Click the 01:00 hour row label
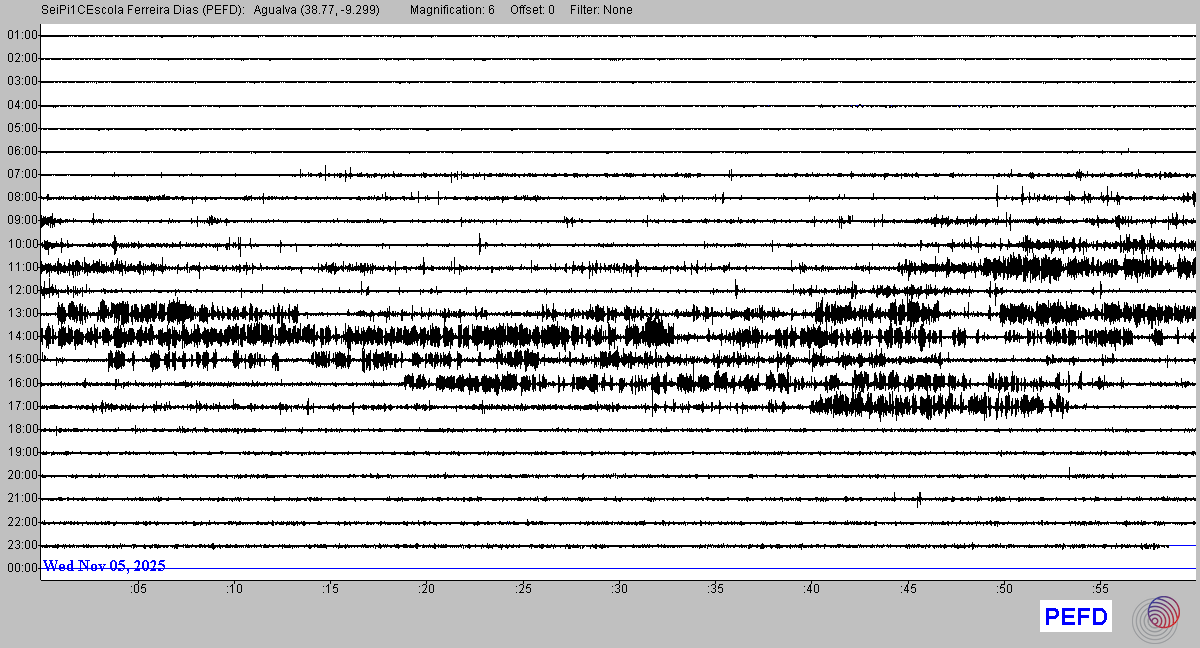Viewport: 1200px width, 648px height. pyautogui.click(x=22, y=35)
